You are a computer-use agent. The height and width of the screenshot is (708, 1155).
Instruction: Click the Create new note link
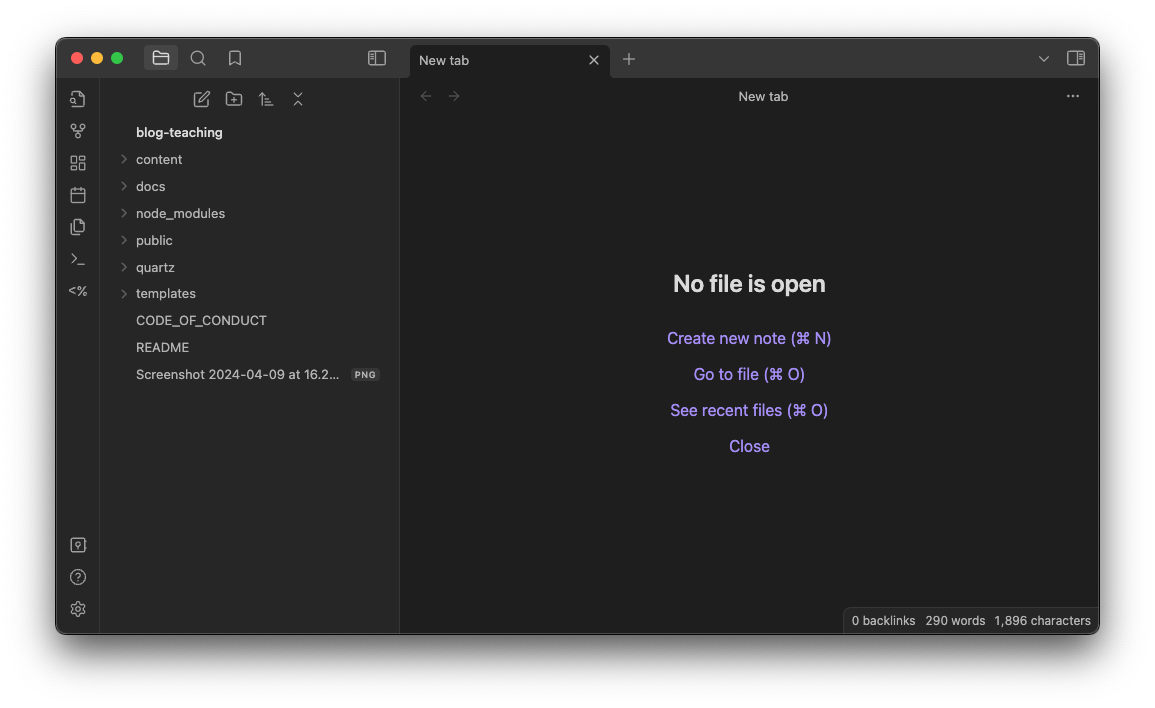(748, 338)
